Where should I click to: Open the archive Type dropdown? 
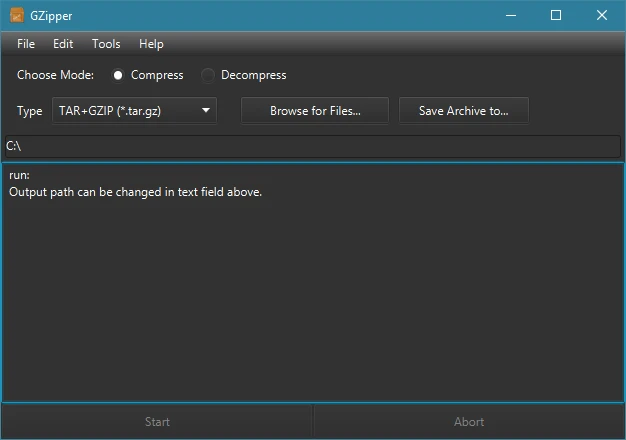click(135, 111)
